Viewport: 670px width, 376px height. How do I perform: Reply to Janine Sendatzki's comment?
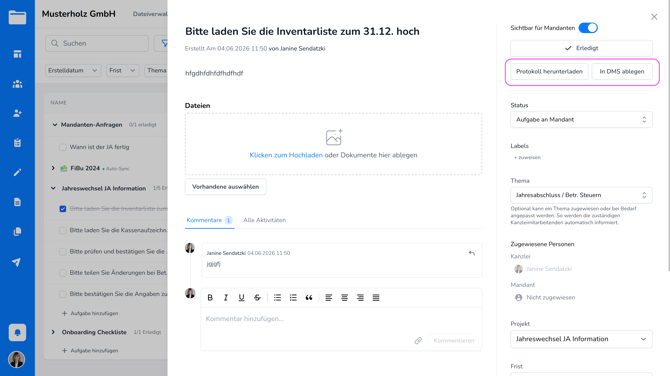472,253
